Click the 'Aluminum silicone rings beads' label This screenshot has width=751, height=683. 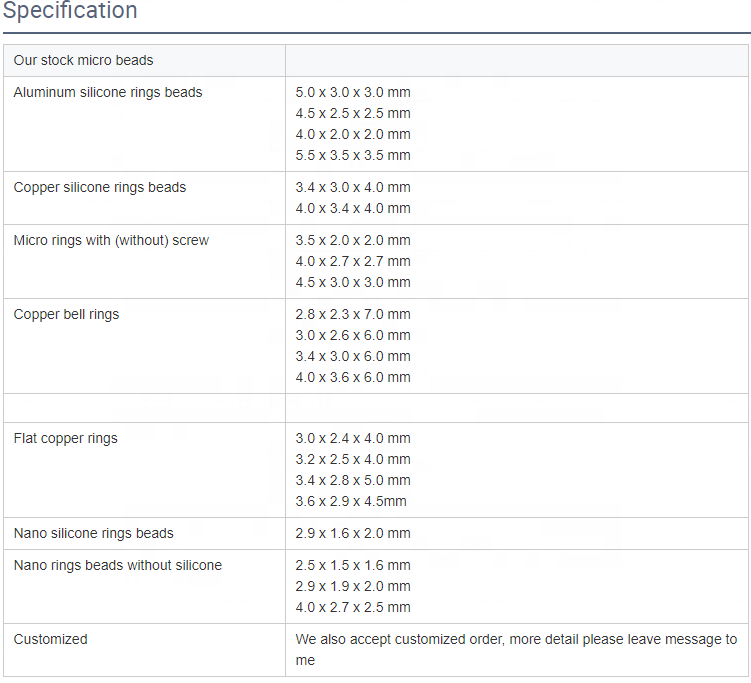tap(108, 92)
